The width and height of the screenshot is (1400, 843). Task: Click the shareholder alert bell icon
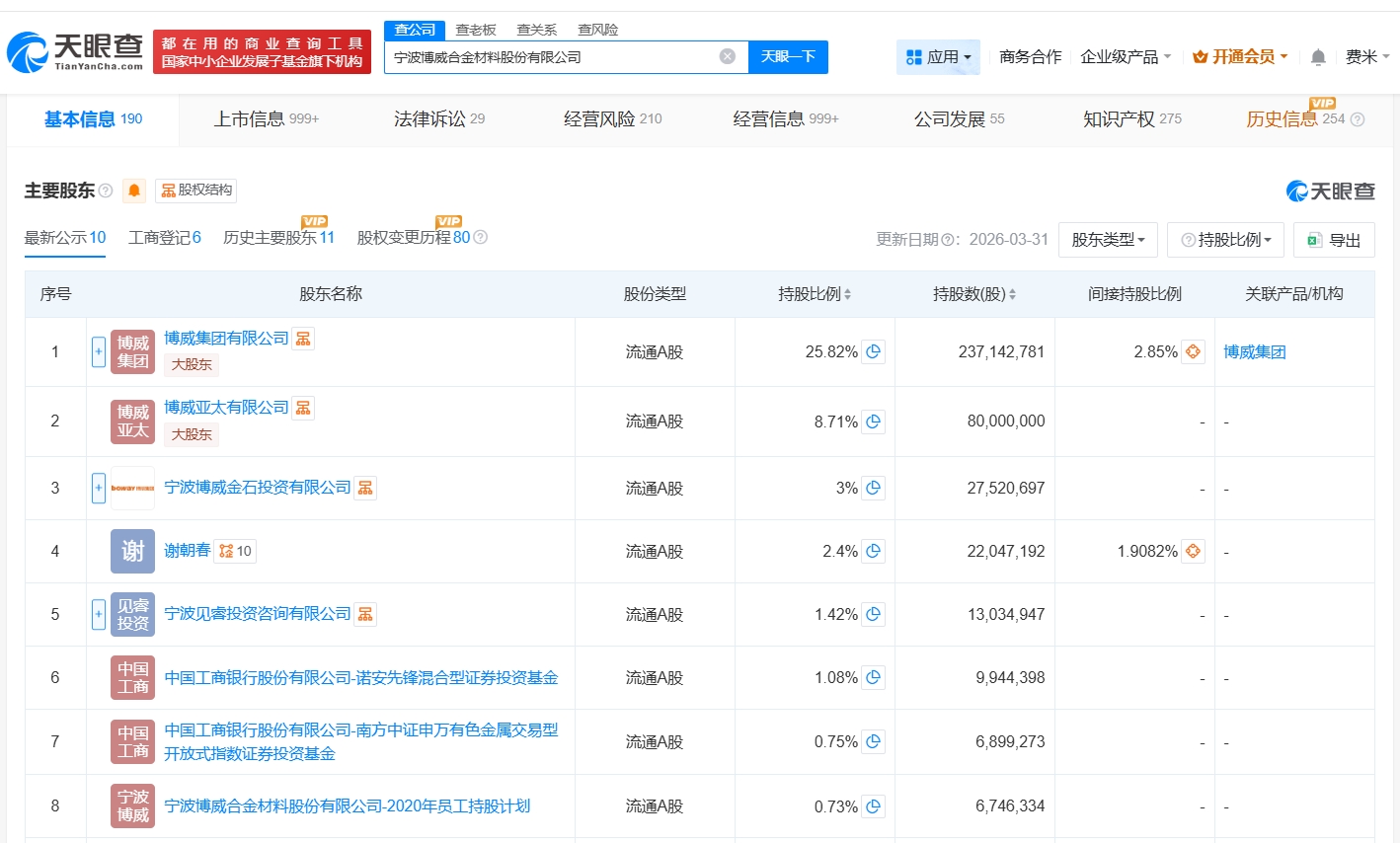pos(135,191)
